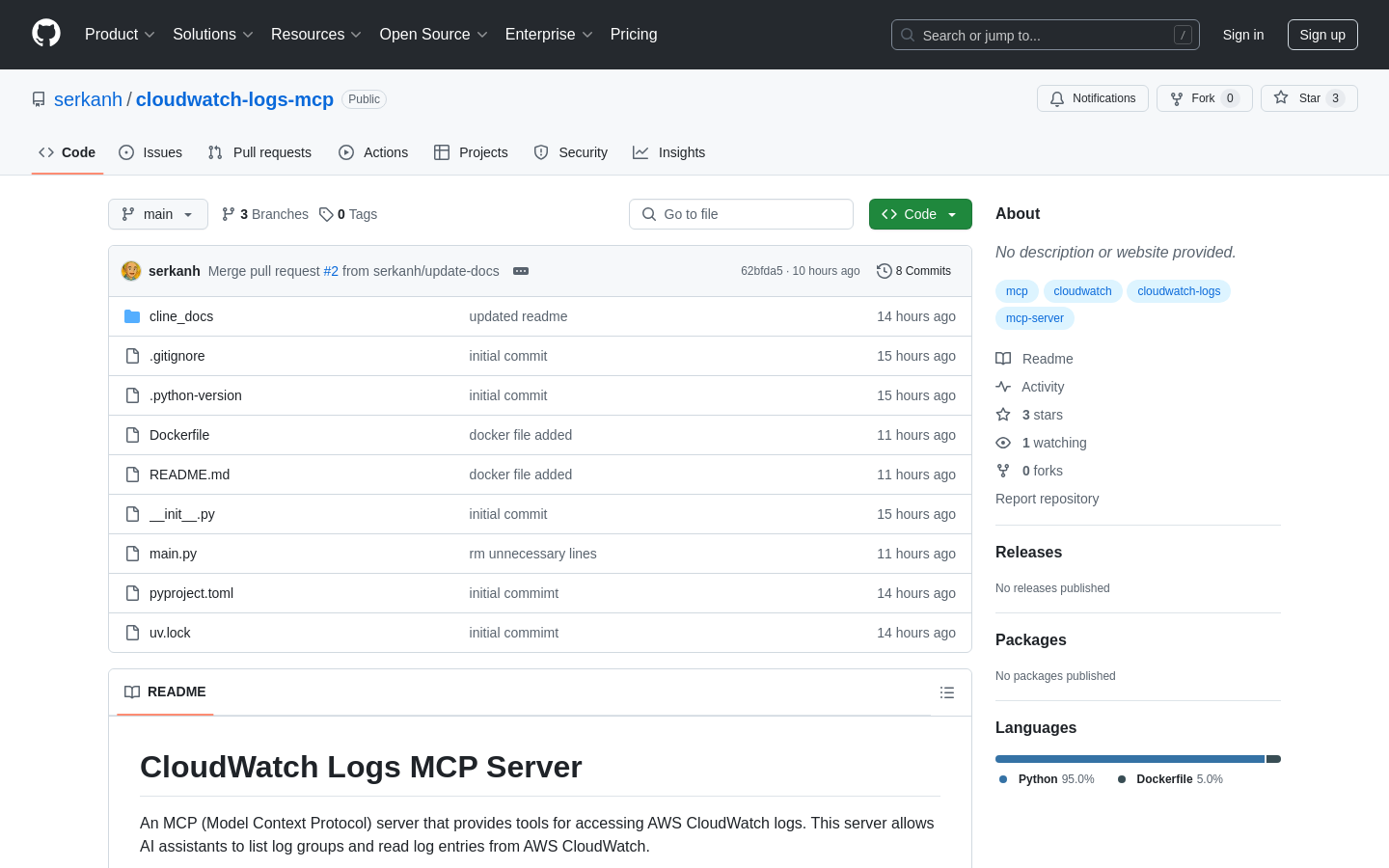Open Solutions dropdown menu
Screen dimensions: 1389x868
tap(213, 35)
